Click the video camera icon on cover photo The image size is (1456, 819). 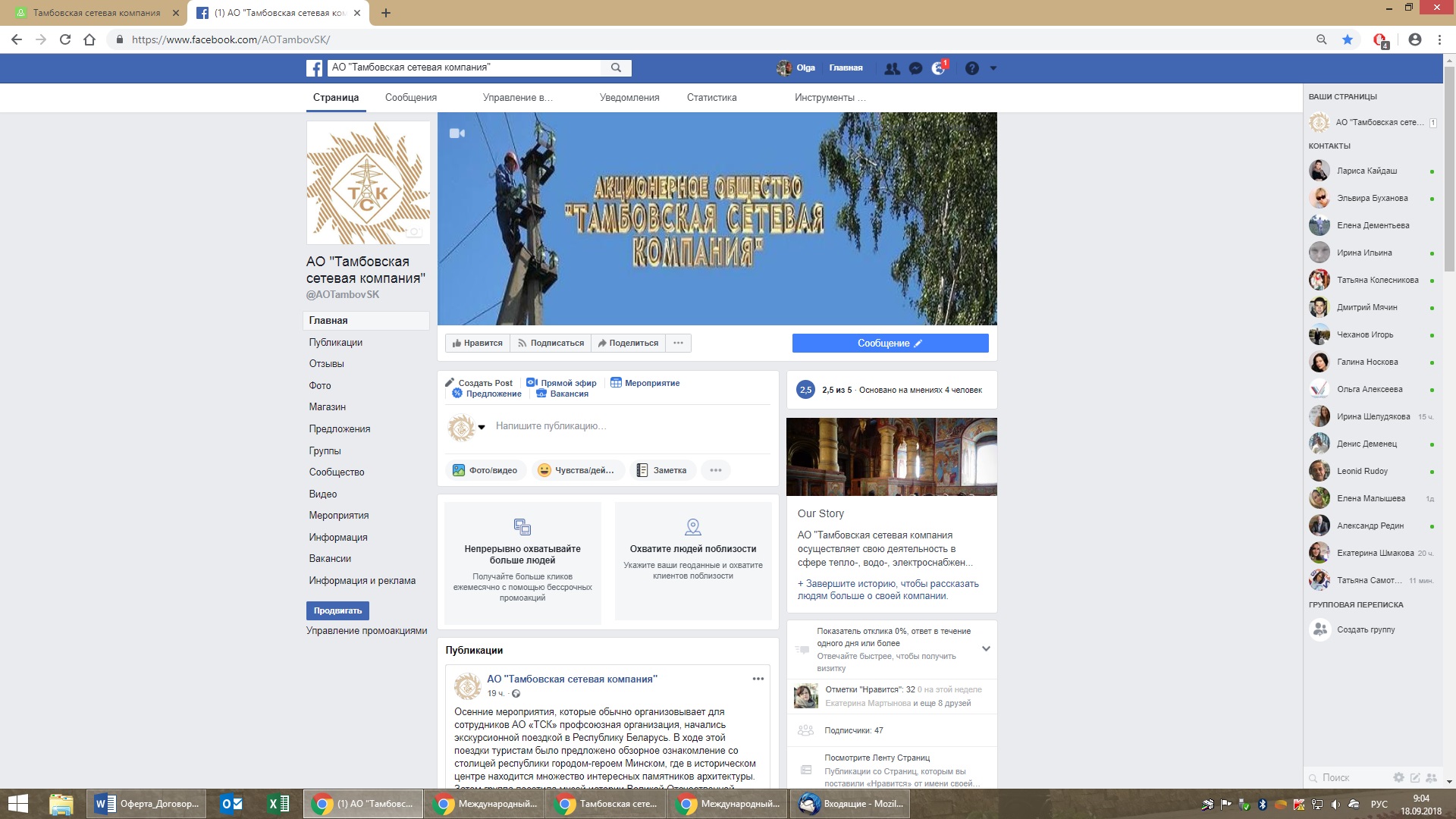pos(457,133)
